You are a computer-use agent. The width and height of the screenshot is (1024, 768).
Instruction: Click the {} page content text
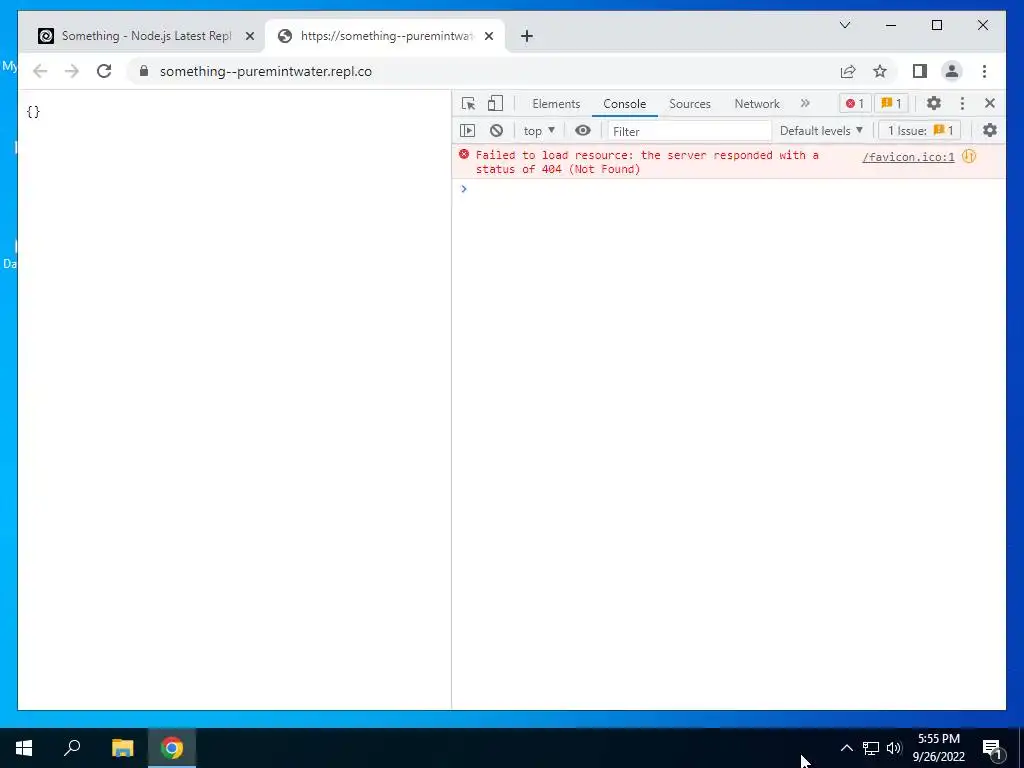33,112
